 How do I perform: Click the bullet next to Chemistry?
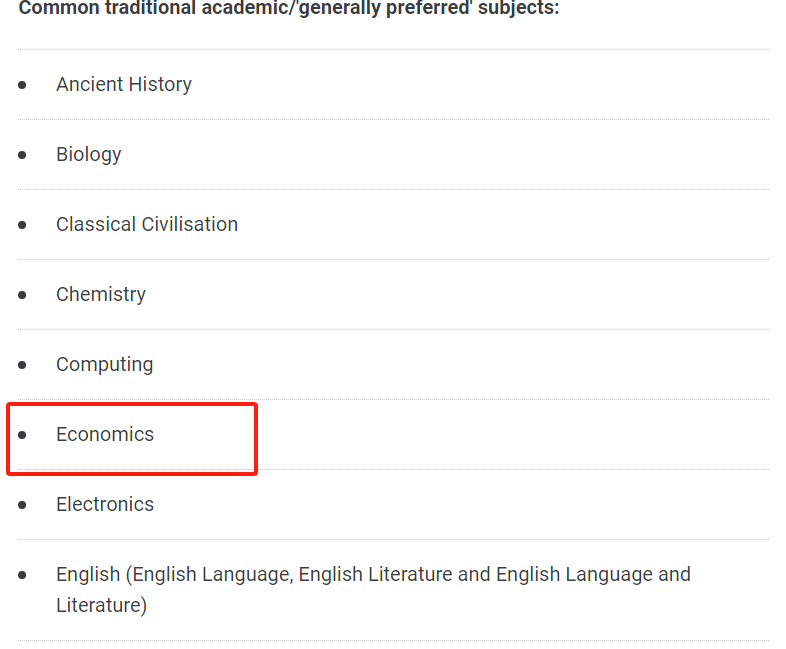tap(22, 295)
